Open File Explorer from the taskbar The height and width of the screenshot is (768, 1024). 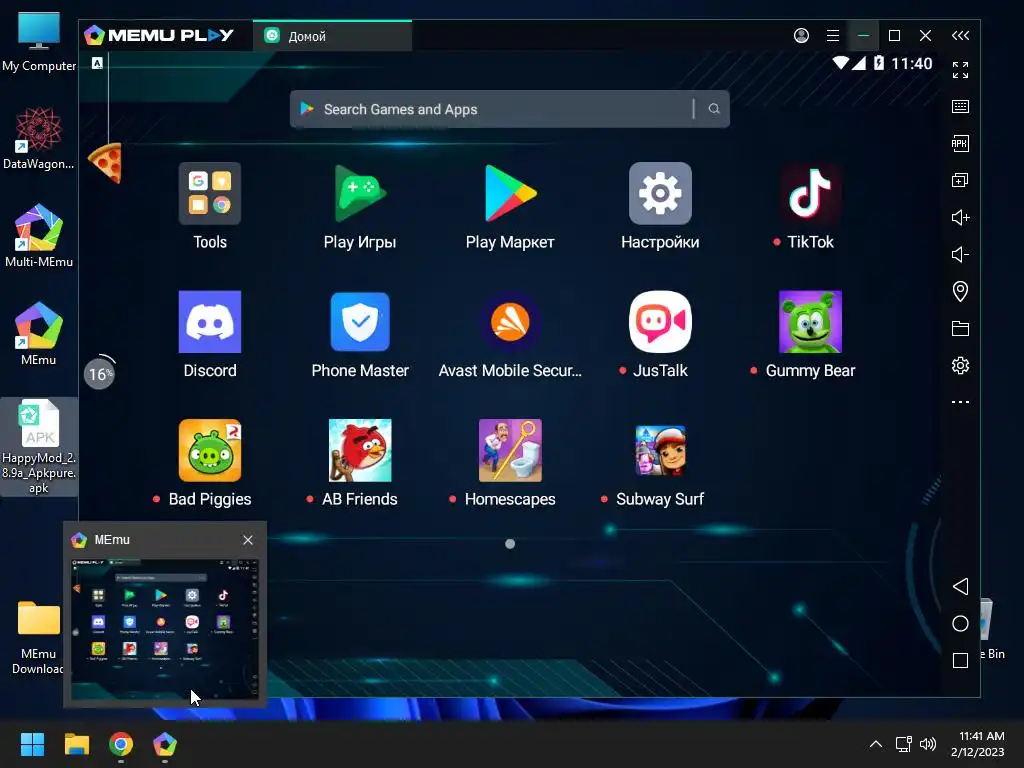76,744
